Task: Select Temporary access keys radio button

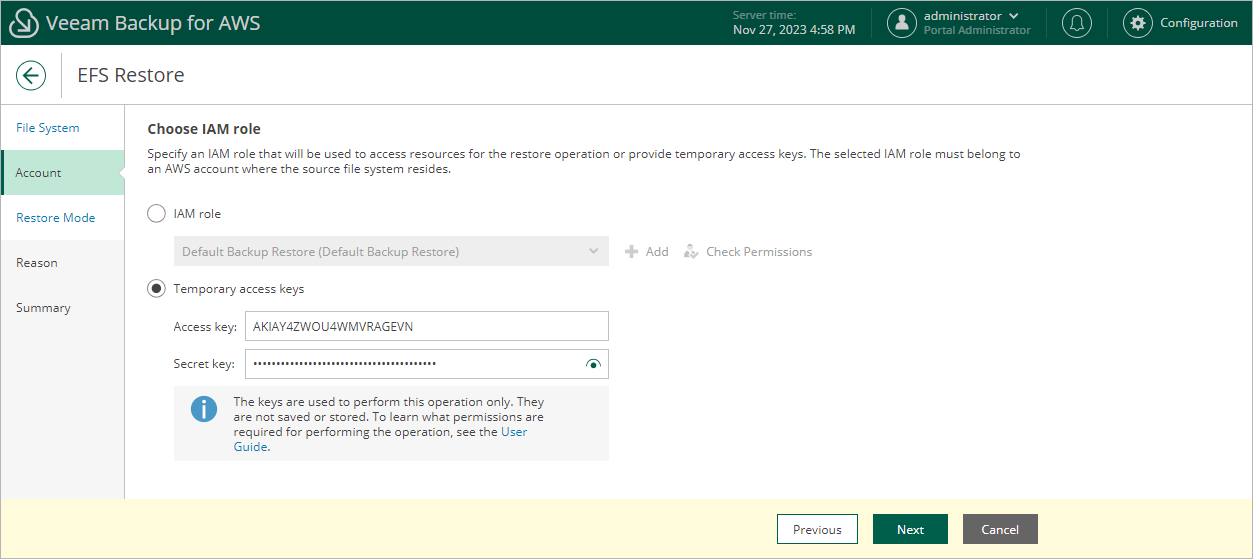Action: [x=156, y=289]
